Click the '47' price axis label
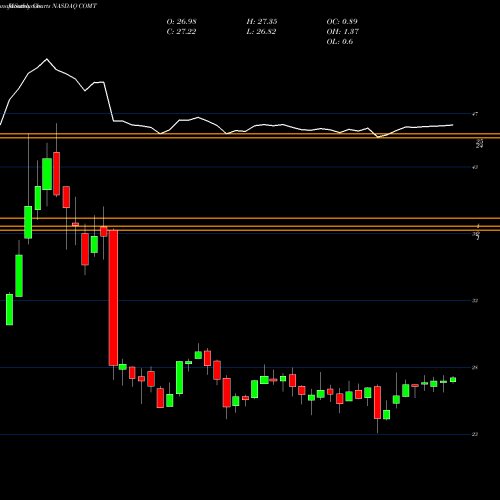 (x=475, y=114)
